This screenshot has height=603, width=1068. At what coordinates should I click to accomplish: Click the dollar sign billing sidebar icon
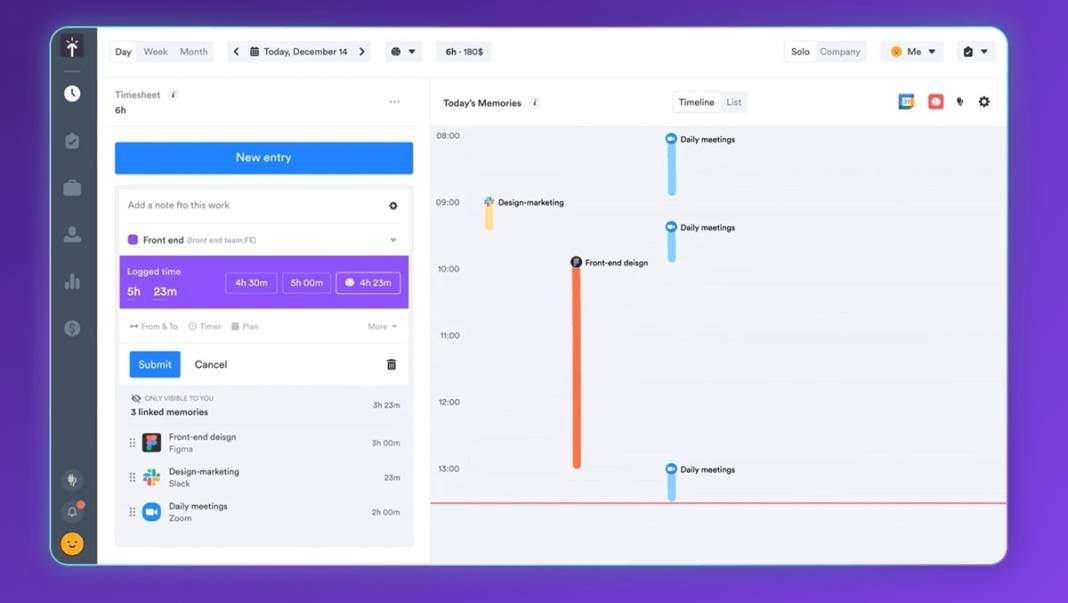click(72, 328)
